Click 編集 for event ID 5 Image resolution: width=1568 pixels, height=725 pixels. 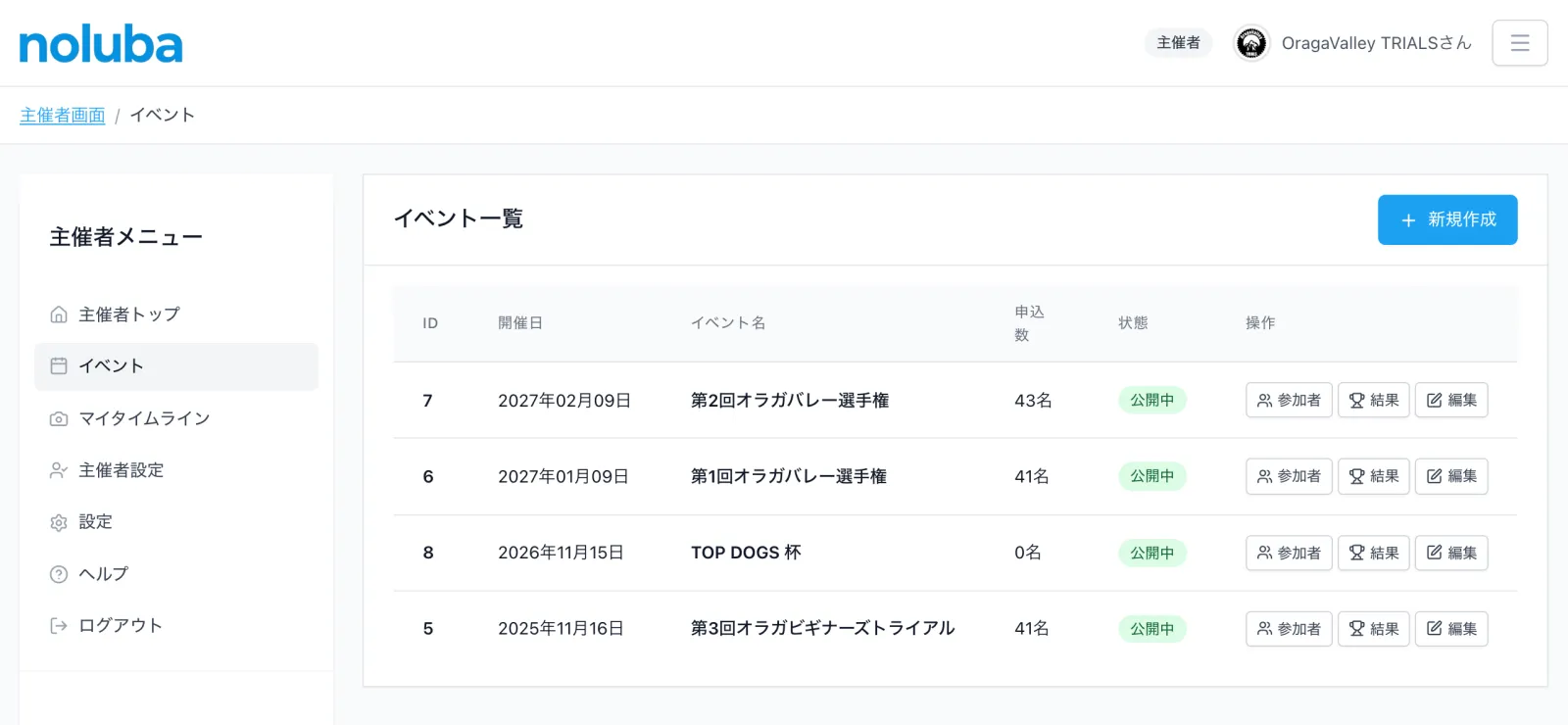pyautogui.click(x=1451, y=629)
